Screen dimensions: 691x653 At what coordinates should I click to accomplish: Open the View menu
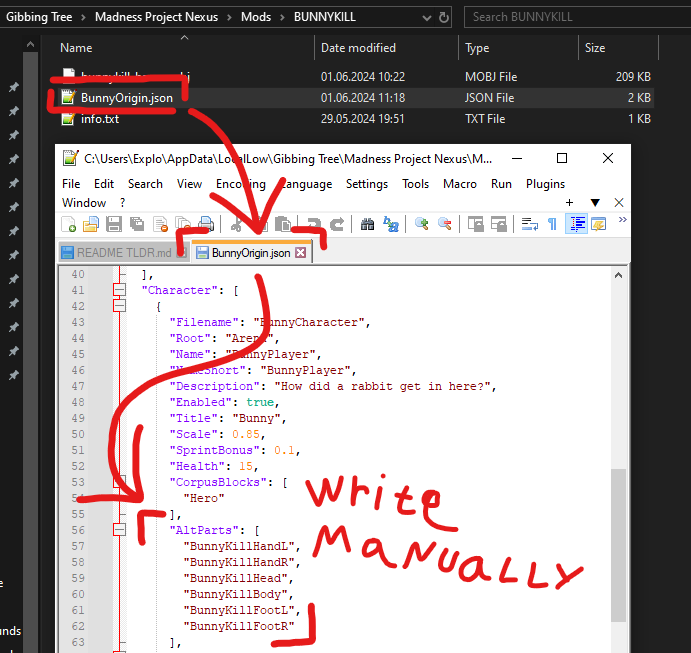189,184
